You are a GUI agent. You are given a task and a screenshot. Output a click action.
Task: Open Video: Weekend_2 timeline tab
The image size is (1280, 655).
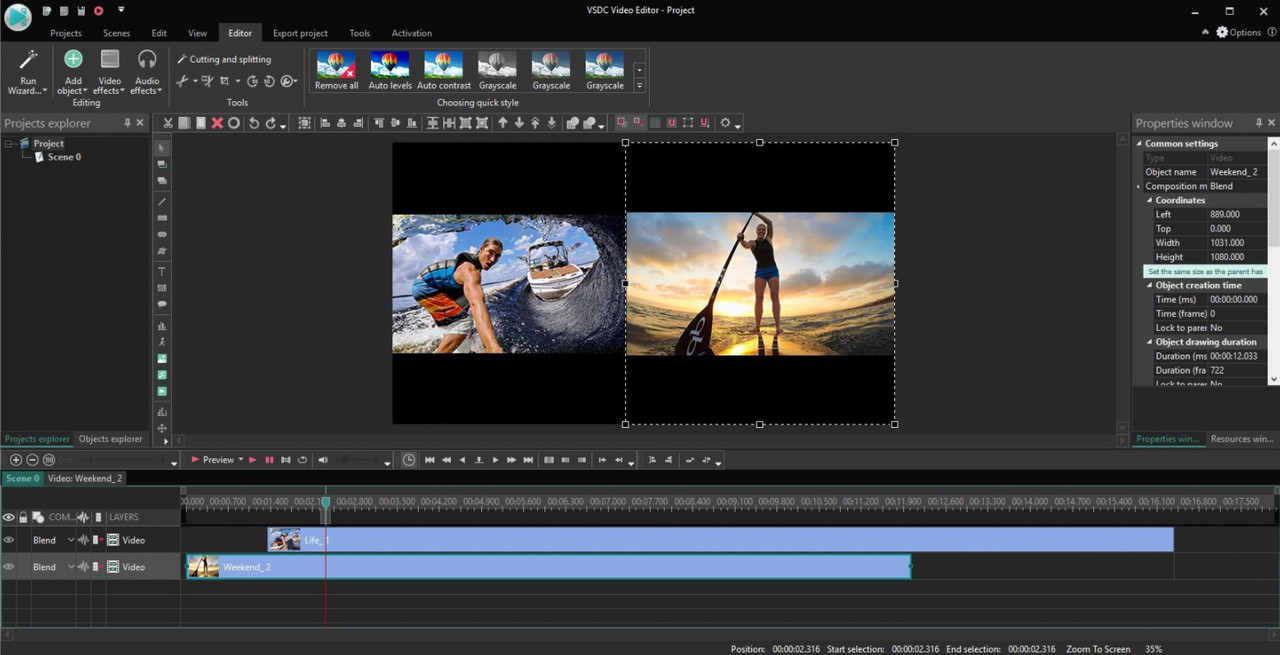click(x=85, y=478)
